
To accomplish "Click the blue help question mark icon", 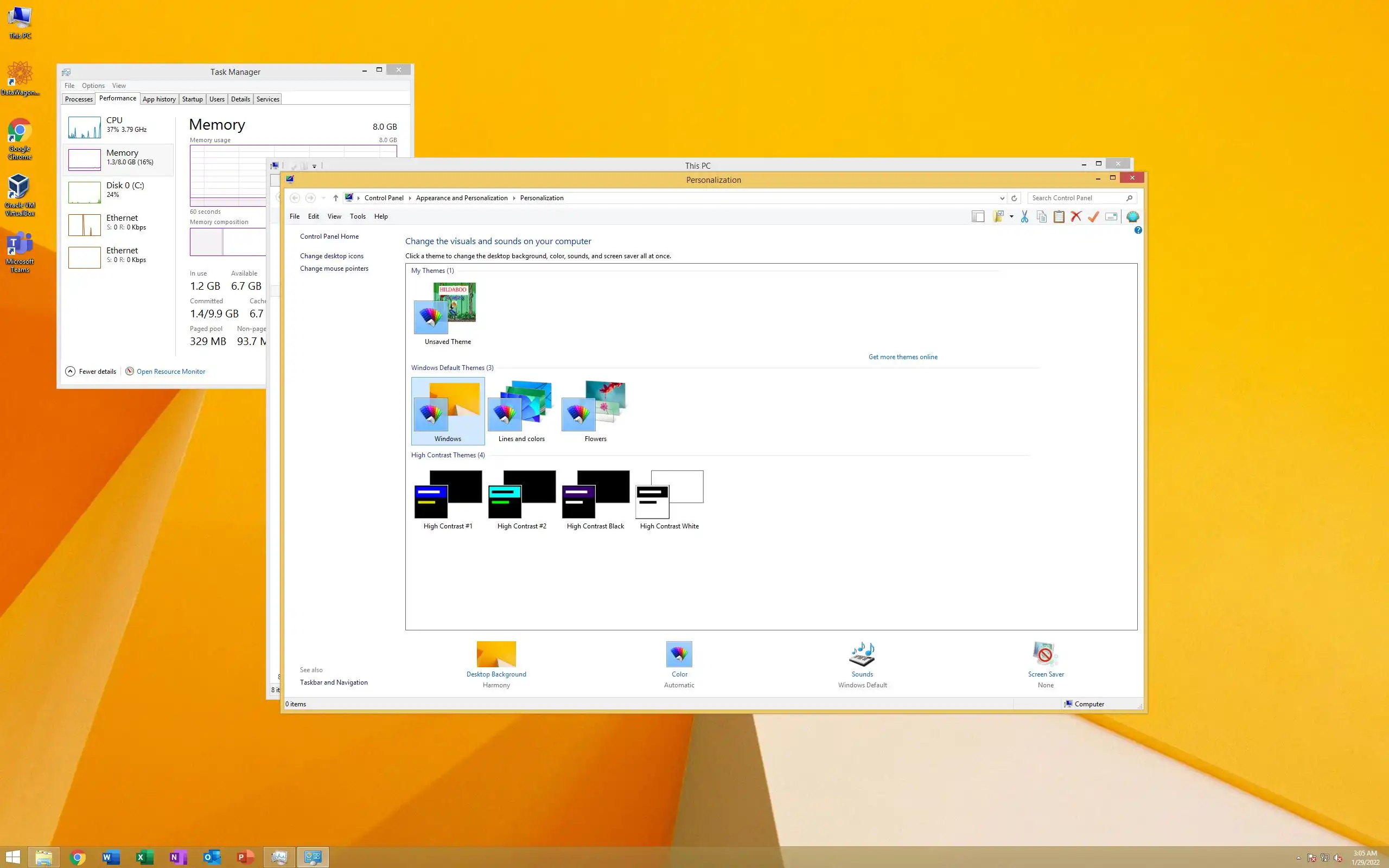I will pos(1138,230).
